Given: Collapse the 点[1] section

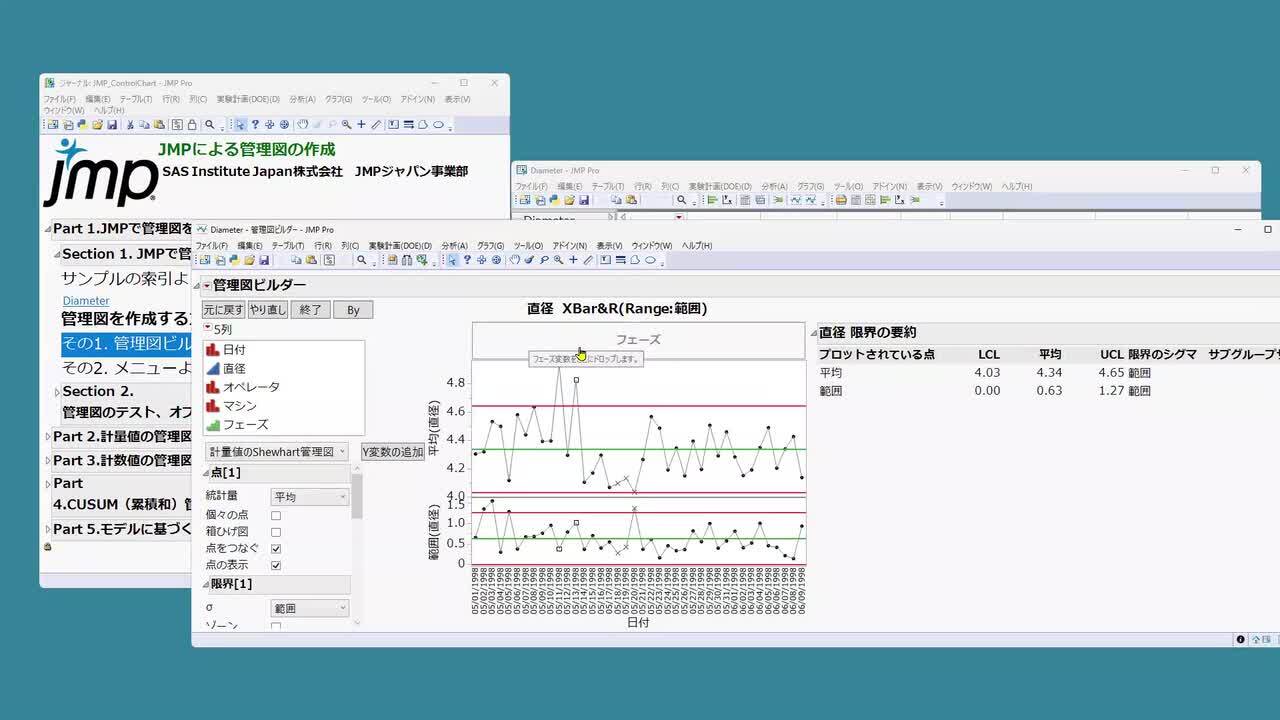Looking at the screenshot, I should [207, 473].
